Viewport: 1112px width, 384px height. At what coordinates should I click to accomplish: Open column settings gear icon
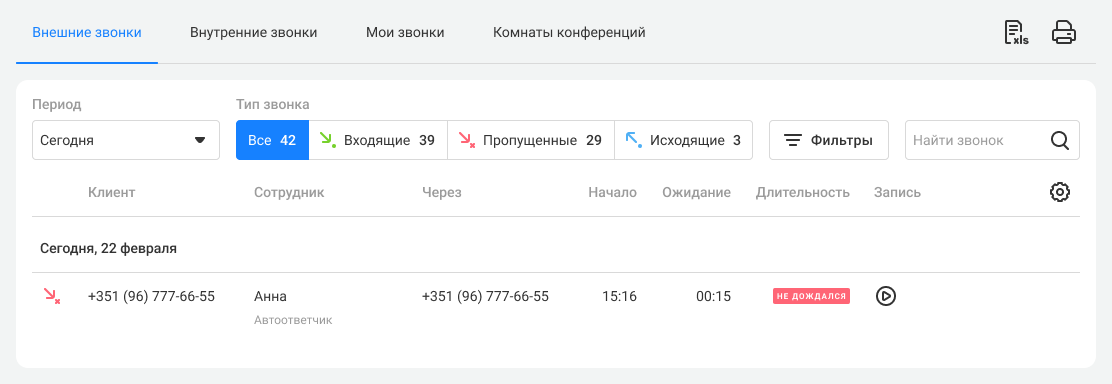pyautogui.click(x=1060, y=192)
